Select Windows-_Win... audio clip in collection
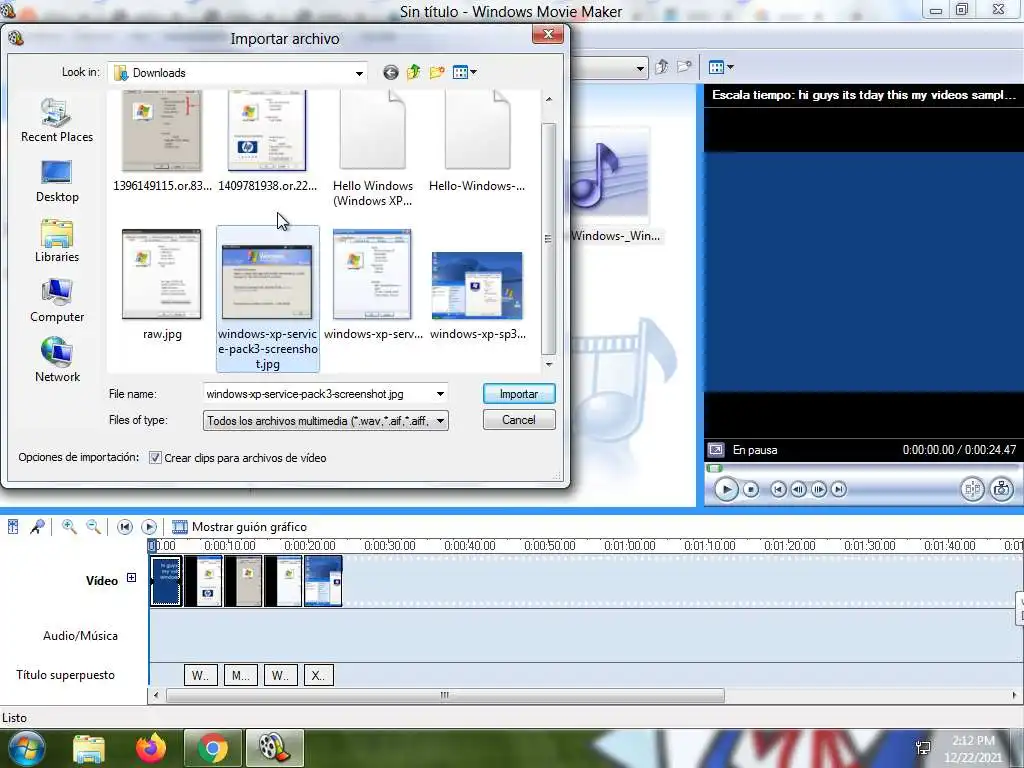The width and height of the screenshot is (1024, 768). [x=613, y=185]
